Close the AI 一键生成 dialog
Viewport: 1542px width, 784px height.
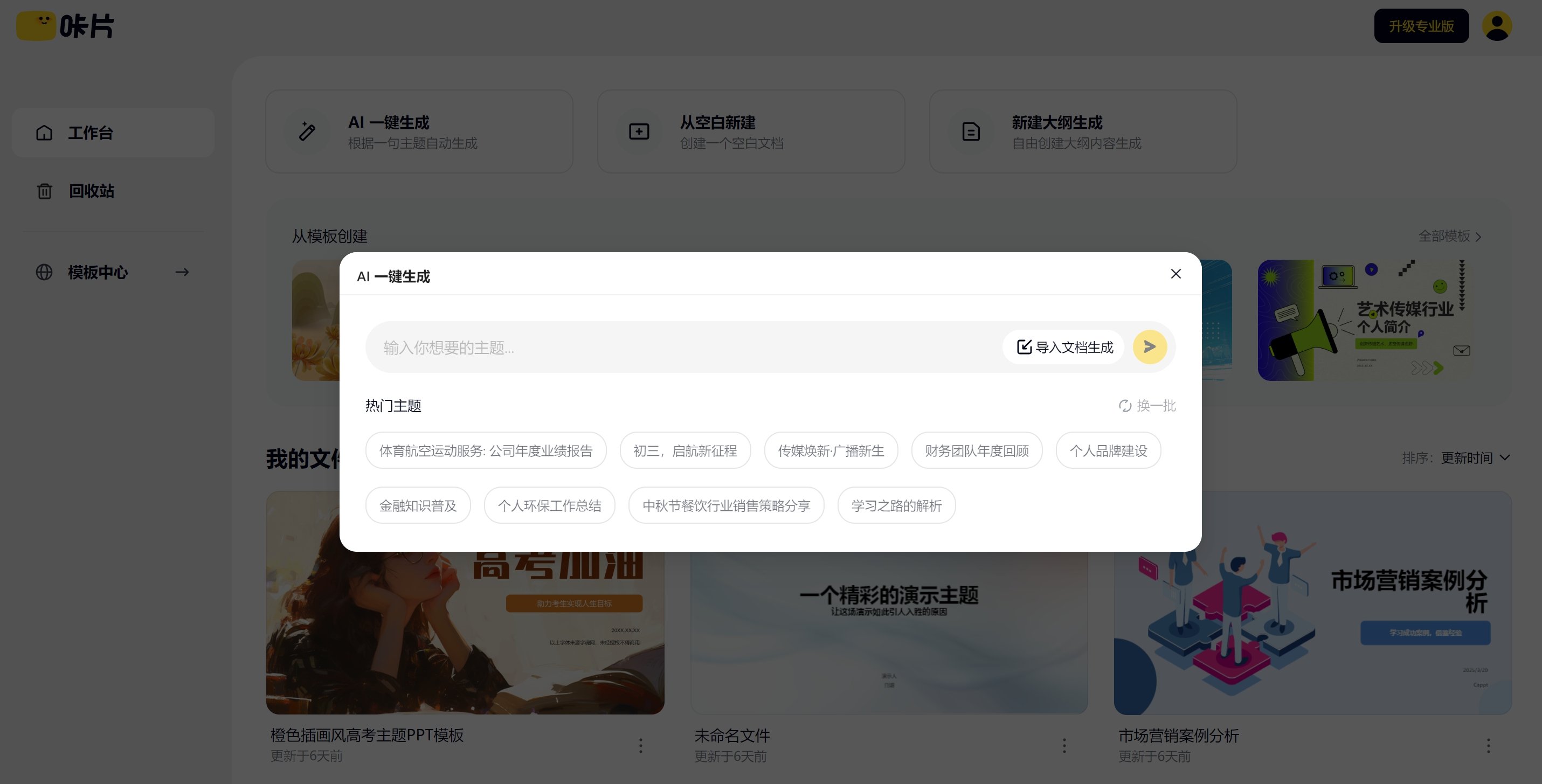click(1175, 274)
